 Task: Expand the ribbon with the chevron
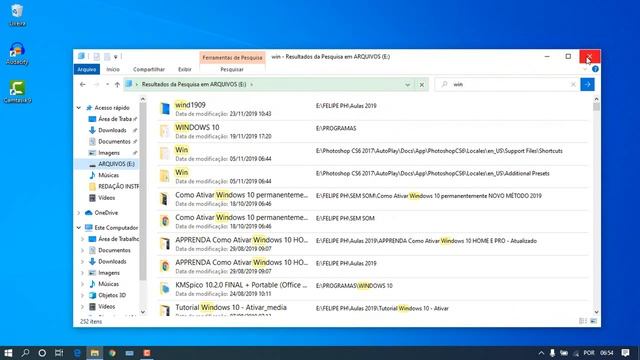tap(585, 69)
